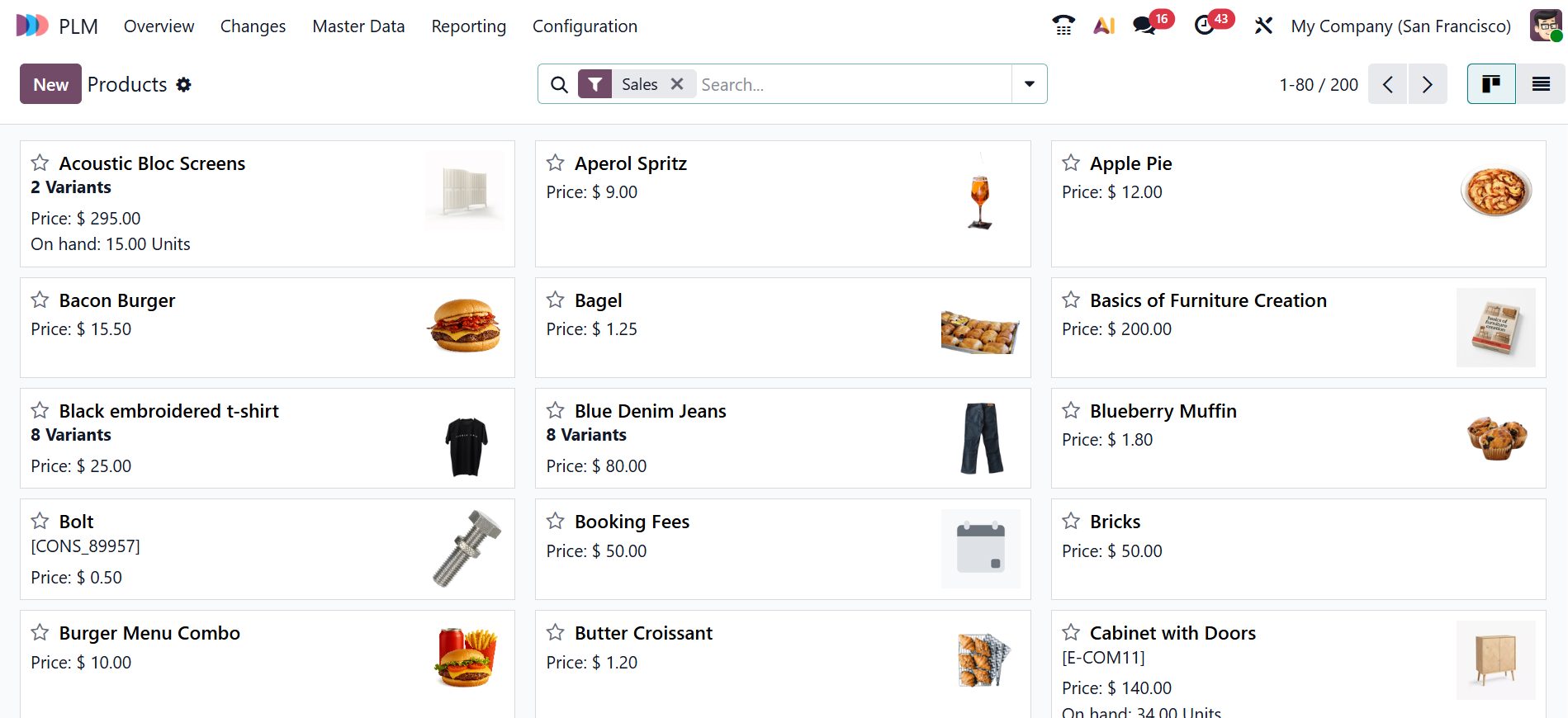Open the Products settings gear
1568x718 pixels.
(x=184, y=84)
